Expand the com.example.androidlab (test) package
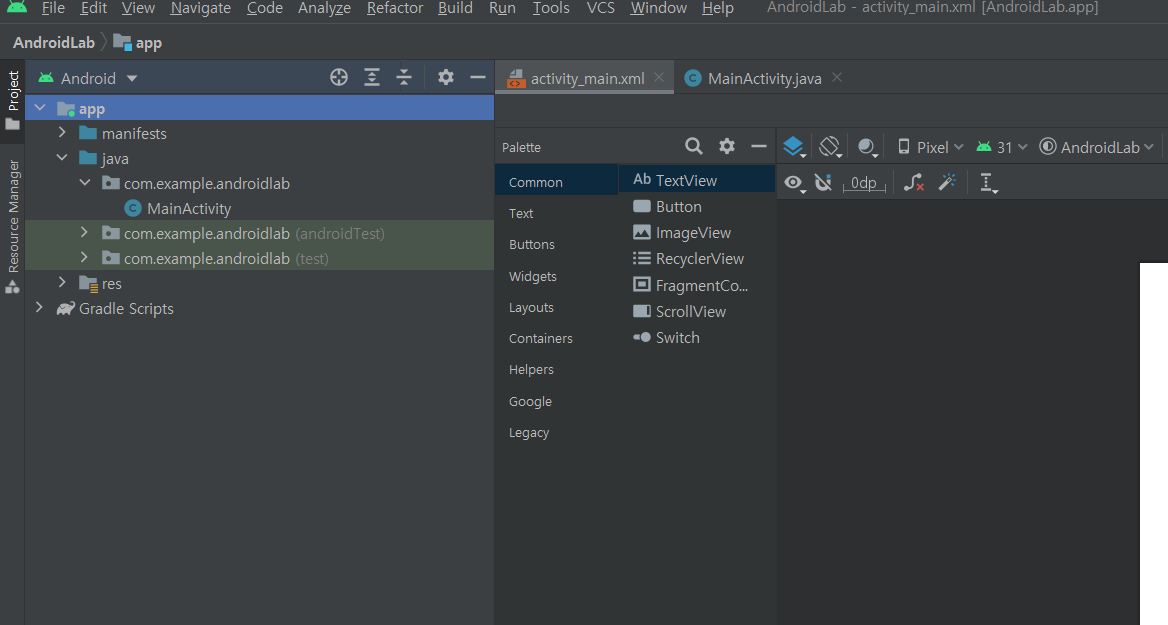This screenshot has width=1168, height=625. [x=84, y=258]
